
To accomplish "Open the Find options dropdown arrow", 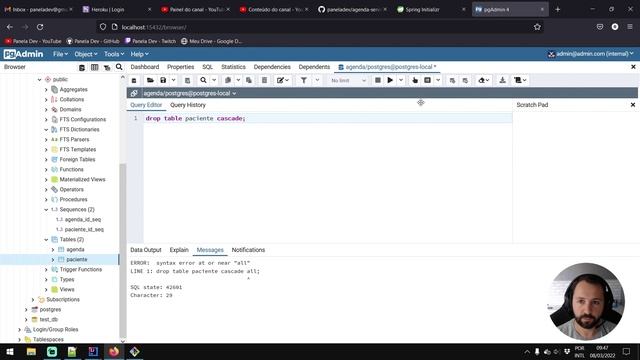I will (214, 80).
